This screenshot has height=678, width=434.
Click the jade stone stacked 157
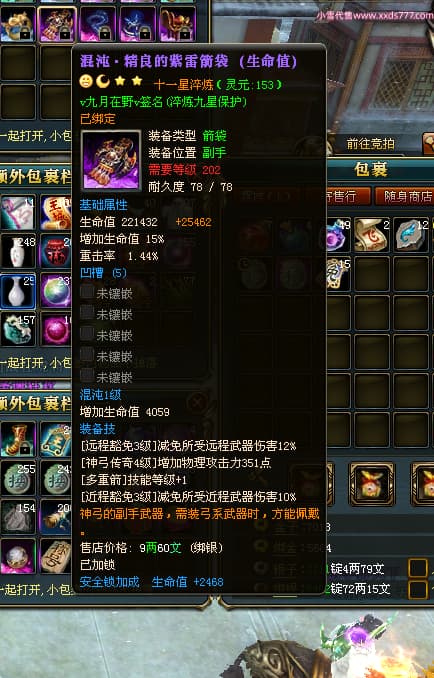[18, 329]
